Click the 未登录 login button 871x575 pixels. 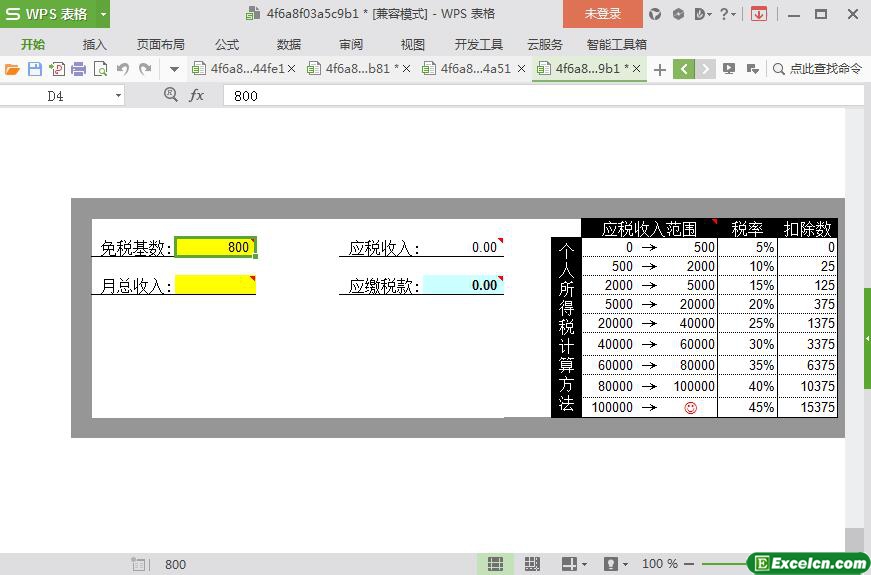pyautogui.click(x=603, y=14)
